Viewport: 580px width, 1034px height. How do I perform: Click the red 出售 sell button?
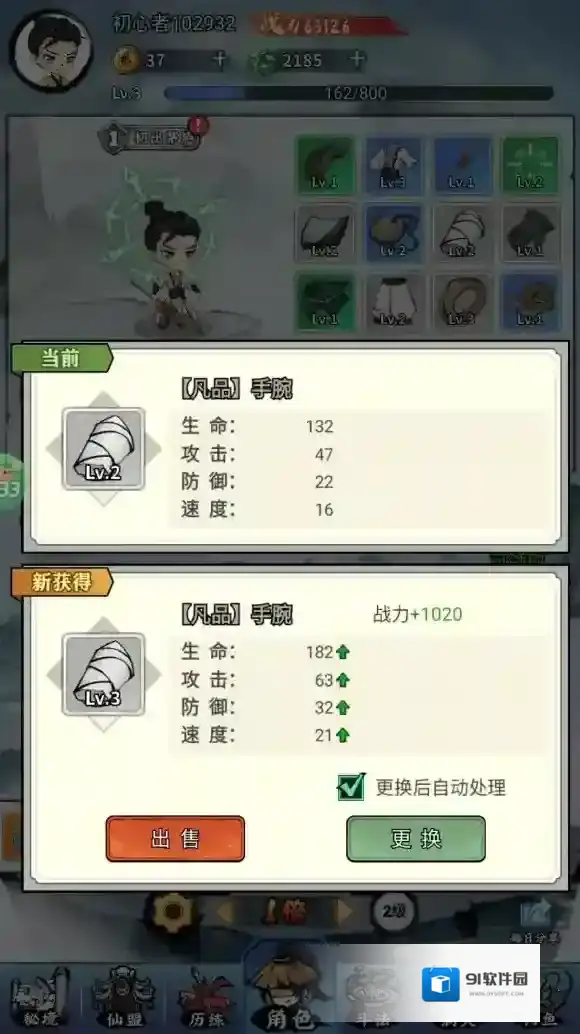click(175, 839)
